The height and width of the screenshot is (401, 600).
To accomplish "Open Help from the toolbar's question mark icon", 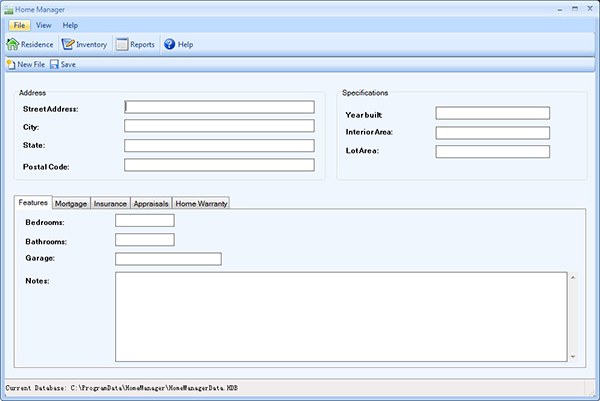I will 179,44.
